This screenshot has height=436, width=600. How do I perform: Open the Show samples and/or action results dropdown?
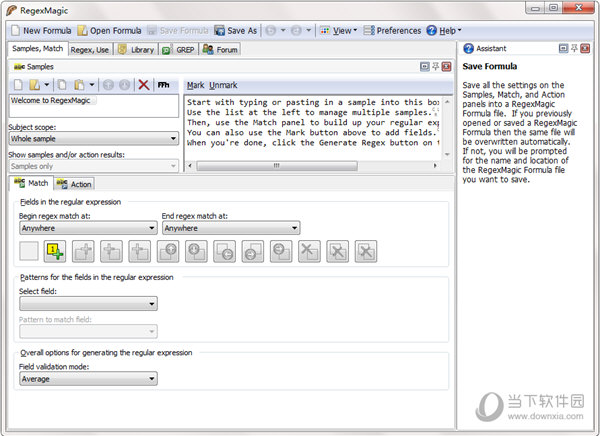(x=94, y=166)
